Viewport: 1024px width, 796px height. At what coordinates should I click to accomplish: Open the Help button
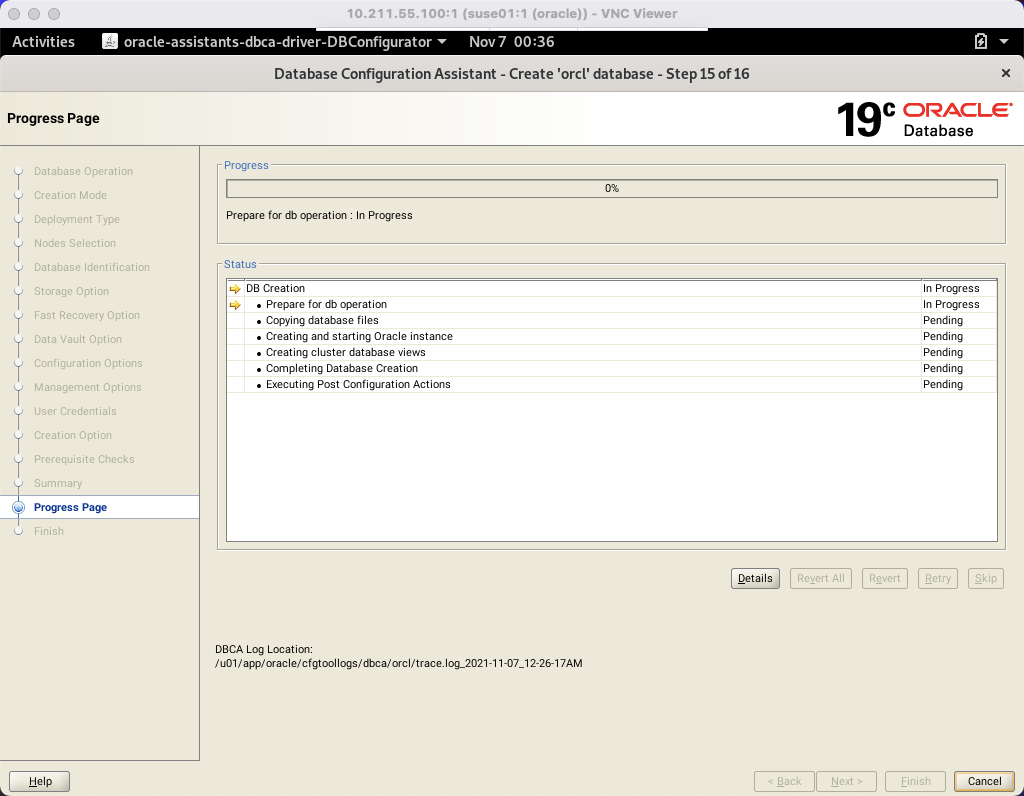click(40, 782)
